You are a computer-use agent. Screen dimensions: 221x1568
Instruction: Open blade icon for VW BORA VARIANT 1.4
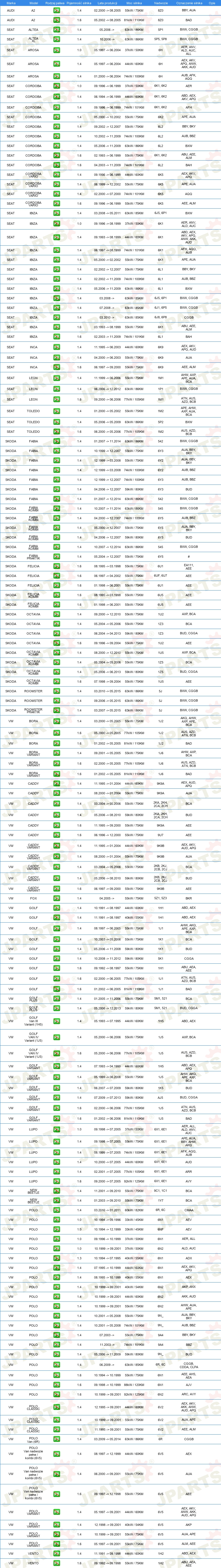click(57, 753)
